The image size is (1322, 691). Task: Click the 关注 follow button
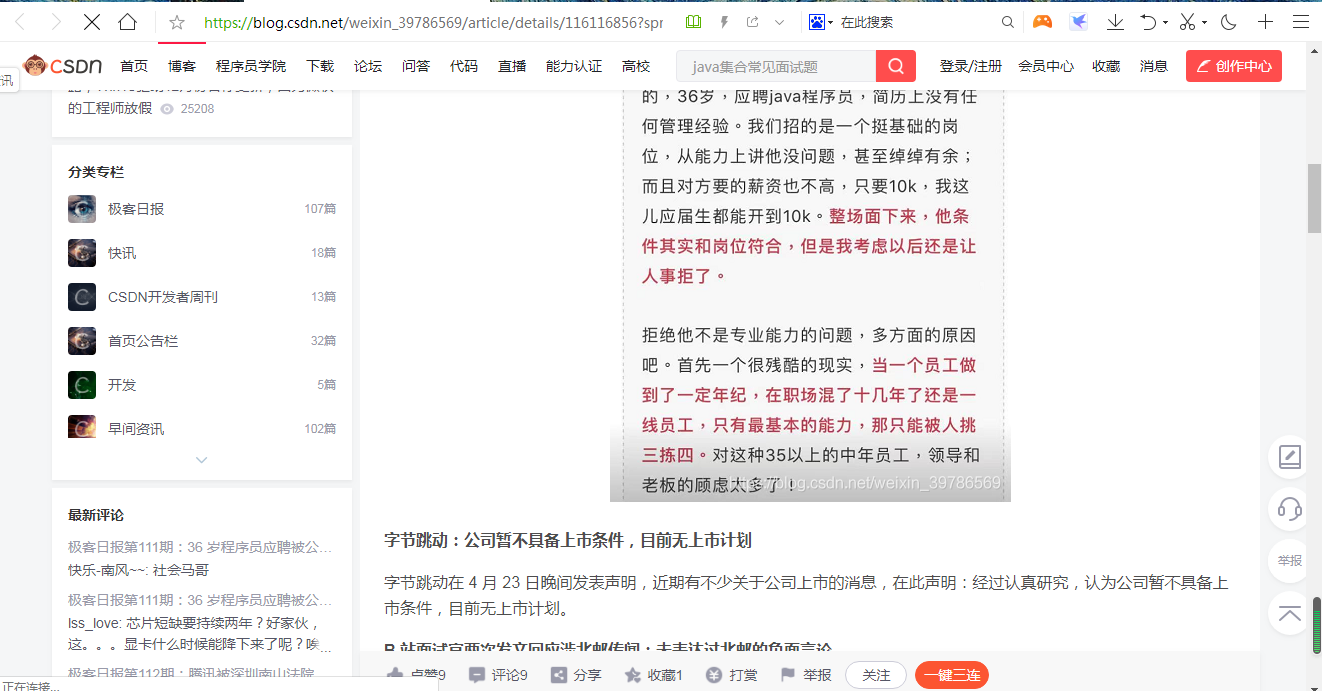(x=876, y=675)
